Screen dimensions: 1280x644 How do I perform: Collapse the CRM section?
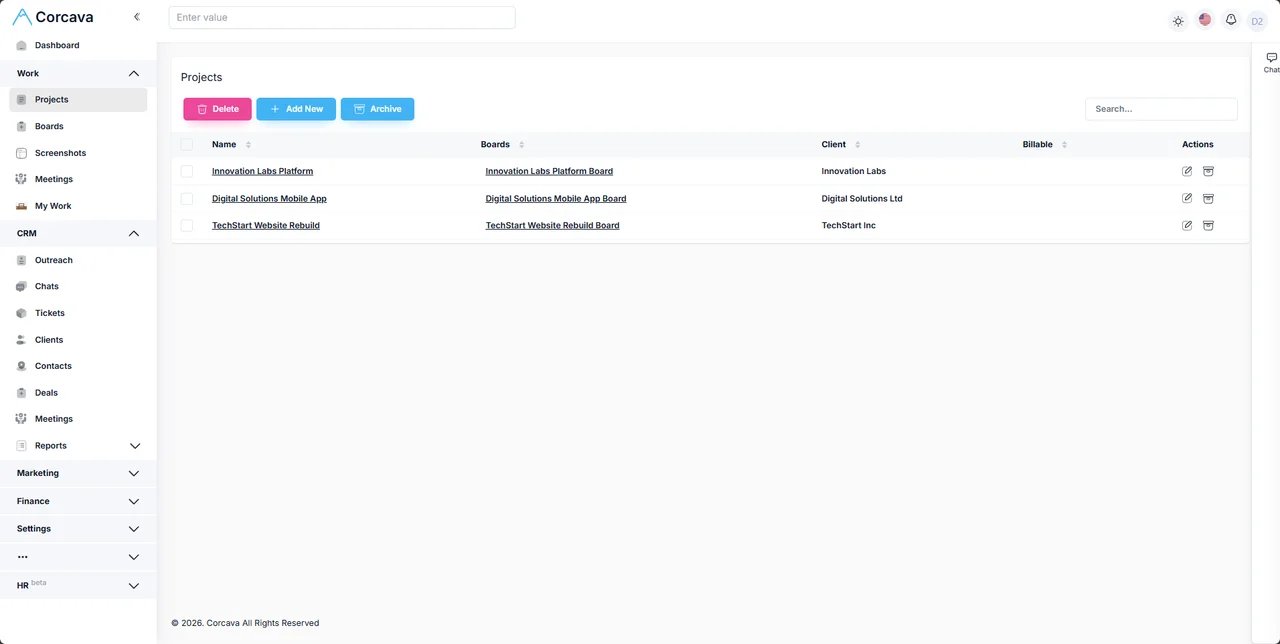pos(134,233)
